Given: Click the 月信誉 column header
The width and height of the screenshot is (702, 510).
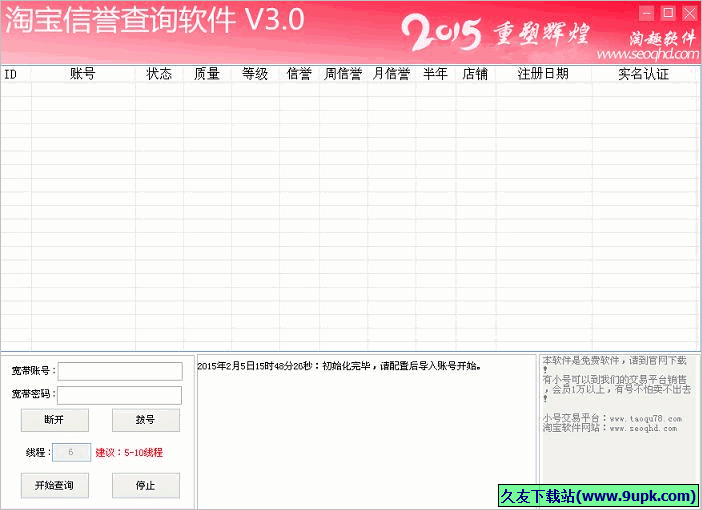Looking at the screenshot, I should point(391,74).
